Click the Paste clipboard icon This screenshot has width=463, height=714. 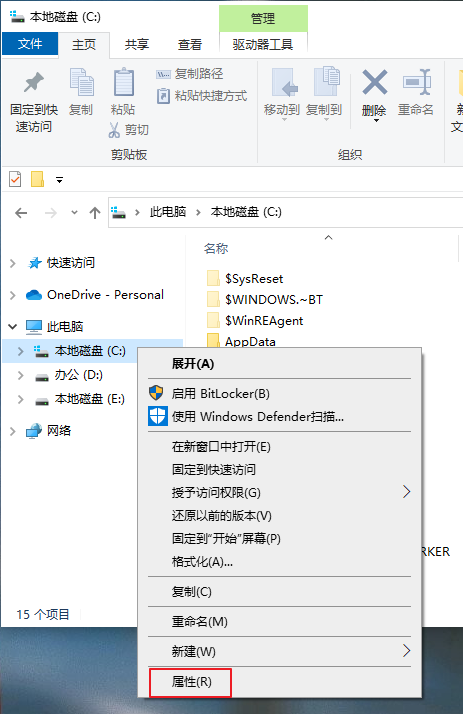123,82
